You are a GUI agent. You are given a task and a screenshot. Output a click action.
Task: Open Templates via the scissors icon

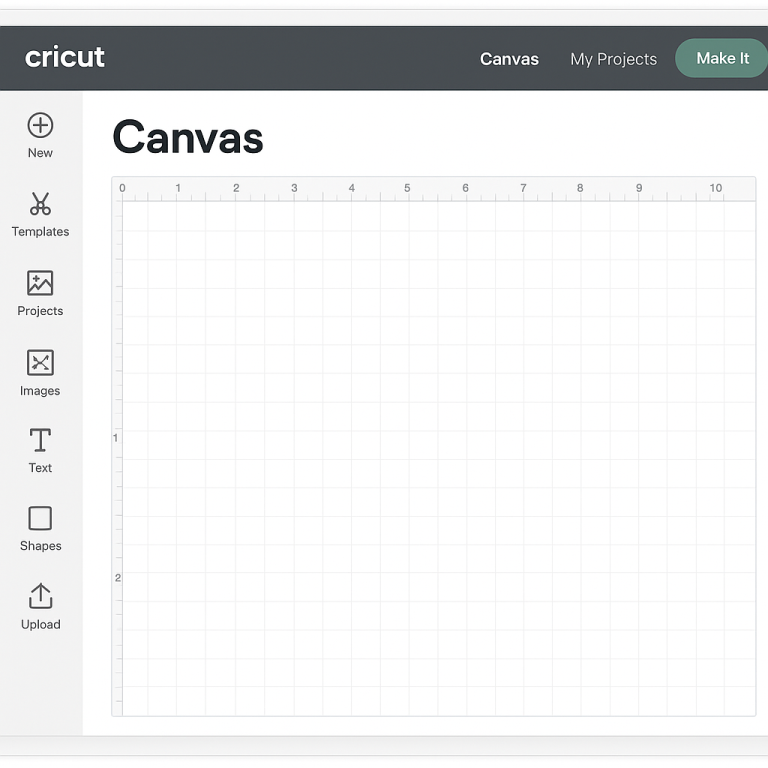click(40, 204)
